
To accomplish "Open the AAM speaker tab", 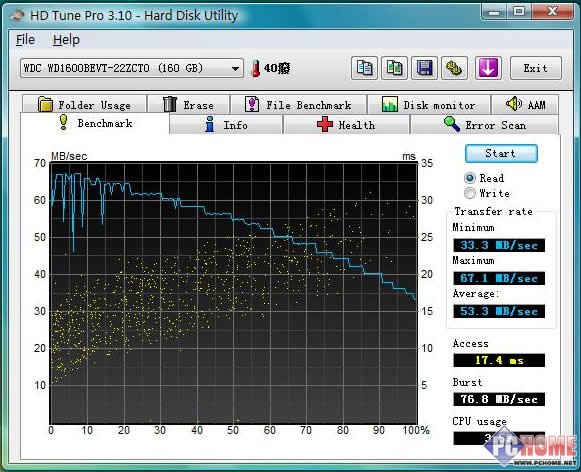I will point(525,104).
